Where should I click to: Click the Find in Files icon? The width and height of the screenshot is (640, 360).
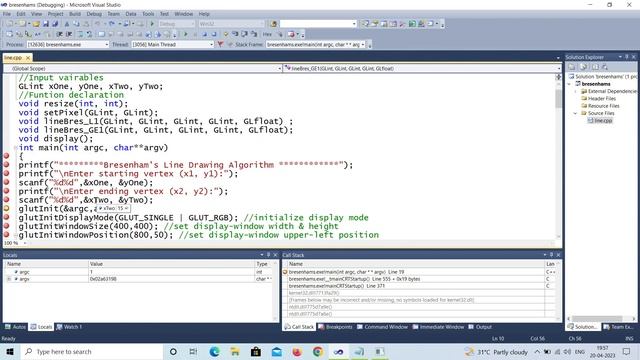273,24
